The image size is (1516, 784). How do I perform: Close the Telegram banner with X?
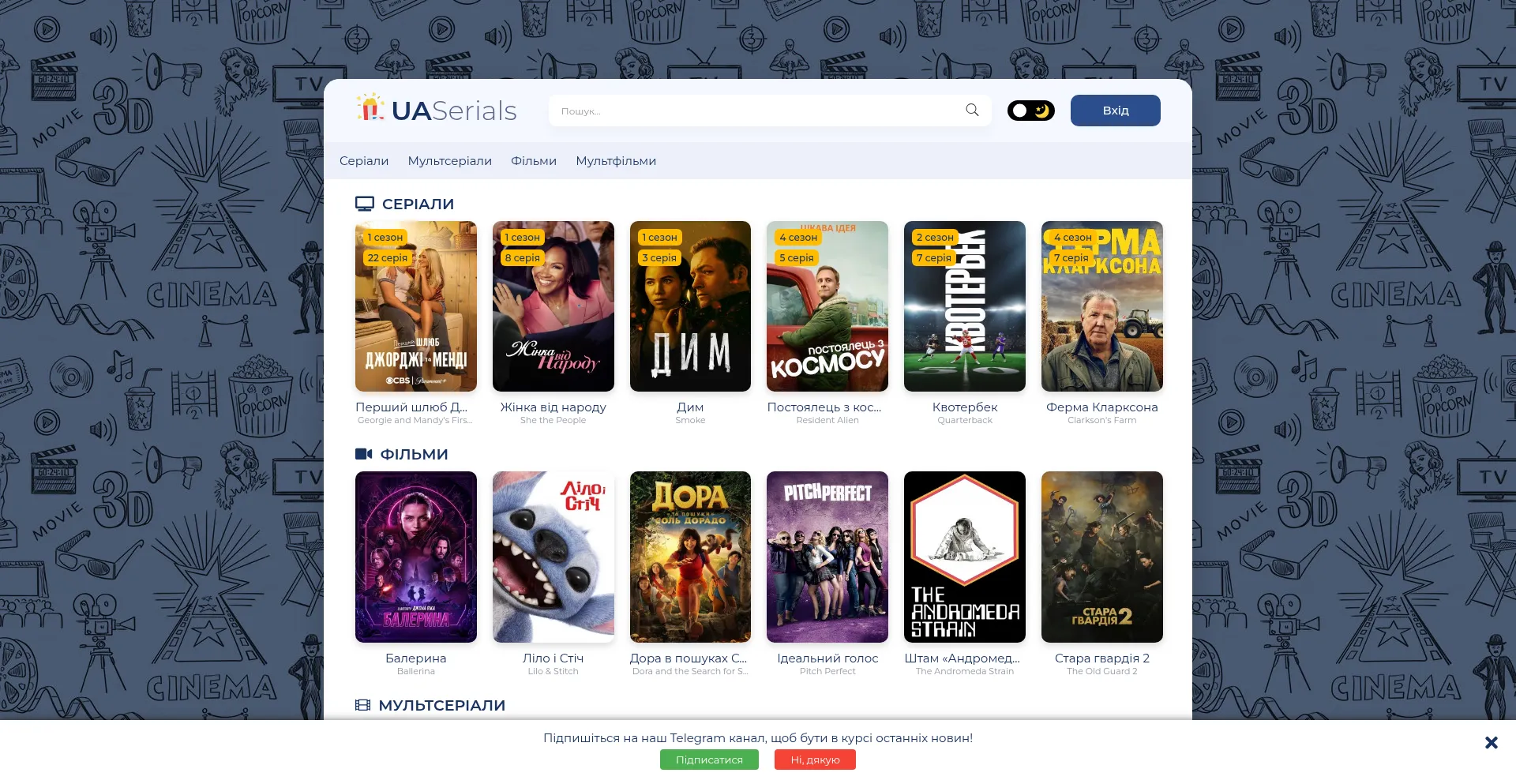[1491, 742]
